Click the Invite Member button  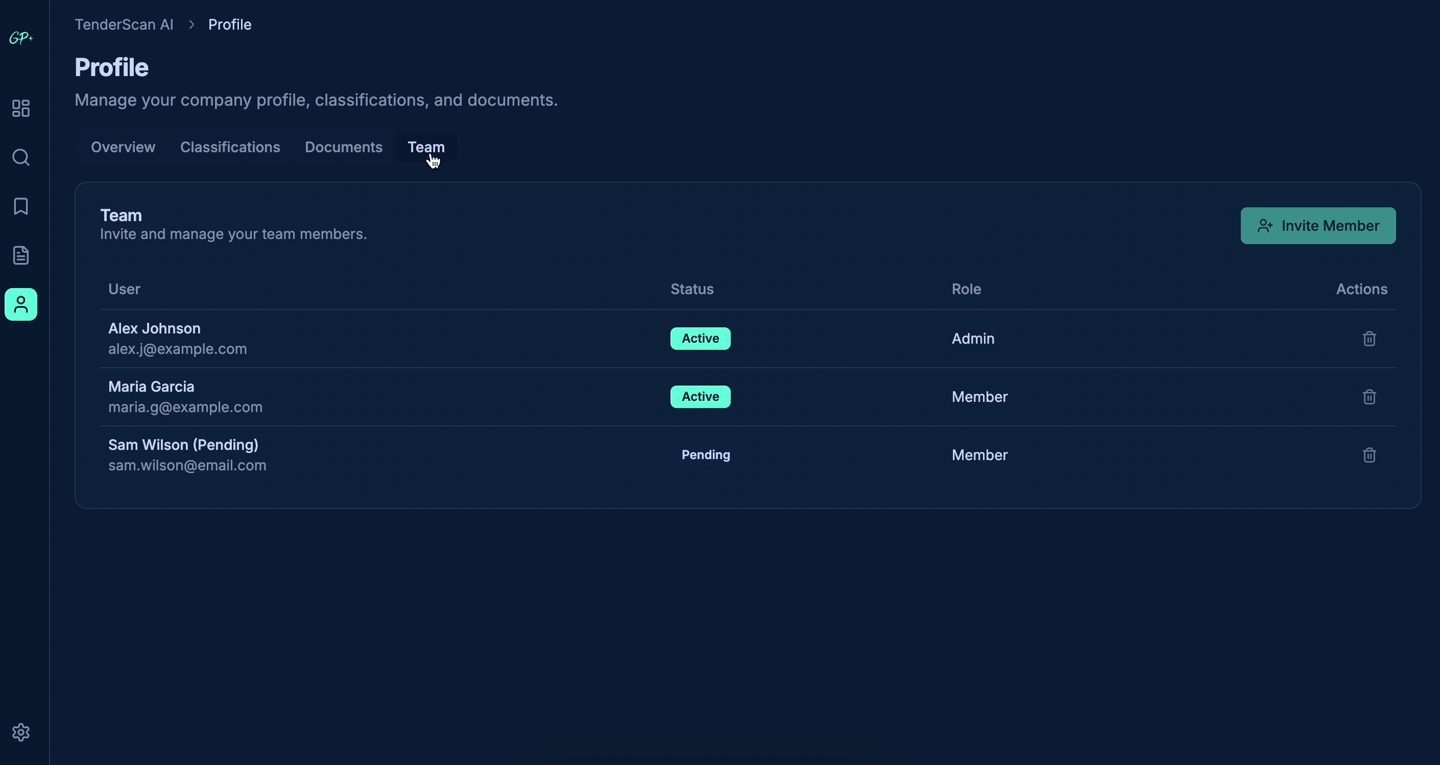coord(1318,226)
